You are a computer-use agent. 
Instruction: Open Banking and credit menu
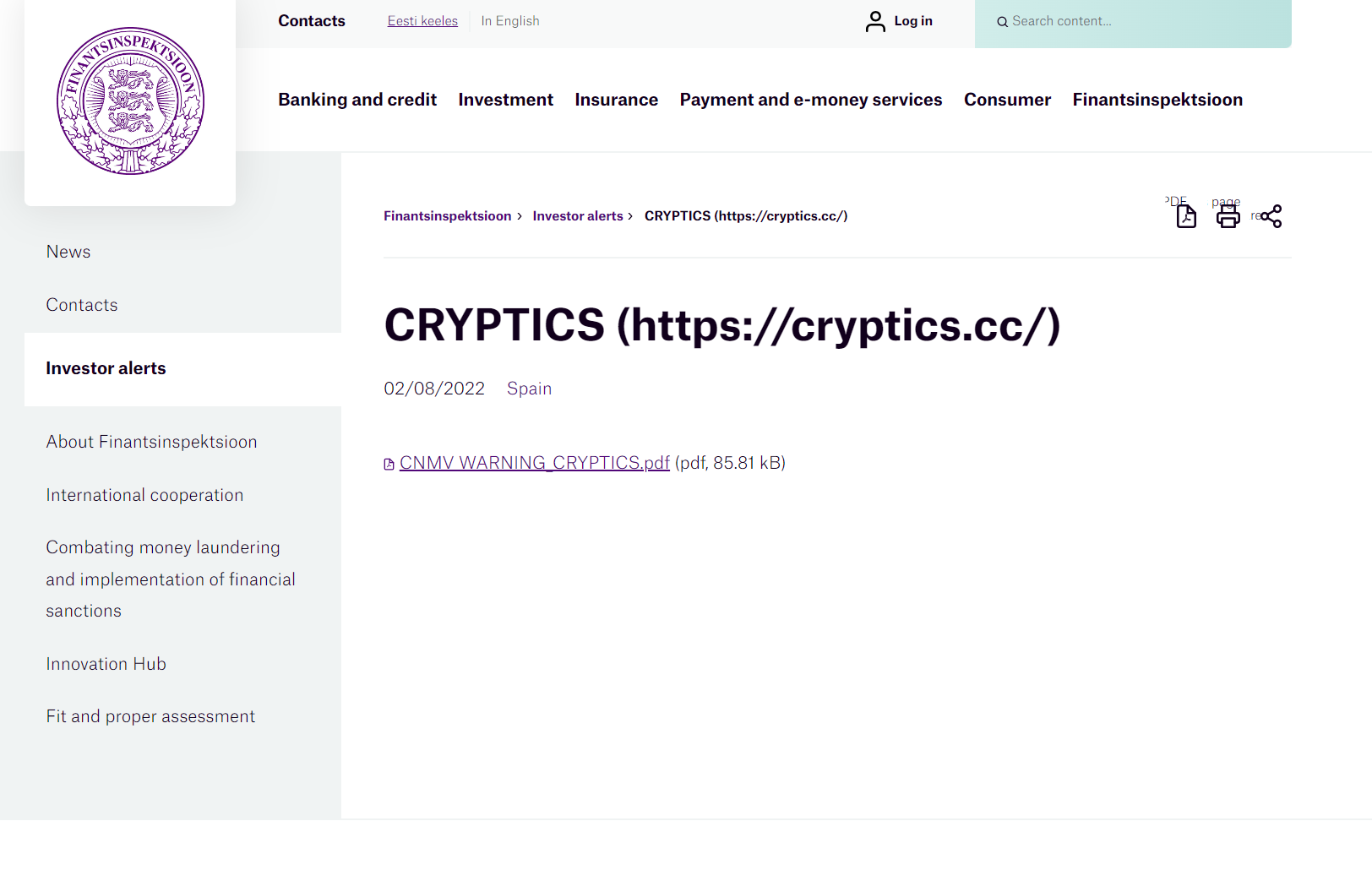tap(357, 100)
